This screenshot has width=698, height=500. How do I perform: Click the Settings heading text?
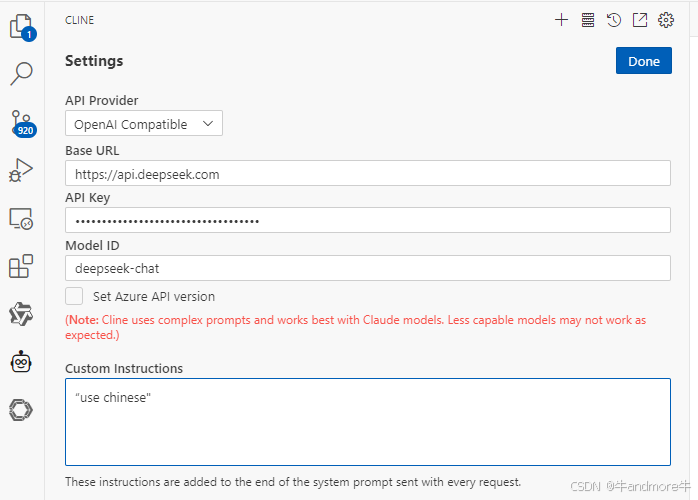(x=94, y=61)
